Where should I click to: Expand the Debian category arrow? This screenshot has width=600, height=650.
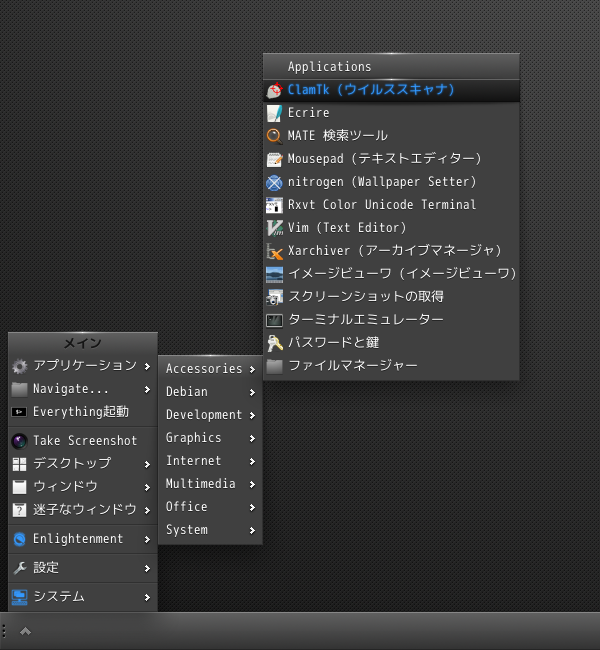click(252, 392)
